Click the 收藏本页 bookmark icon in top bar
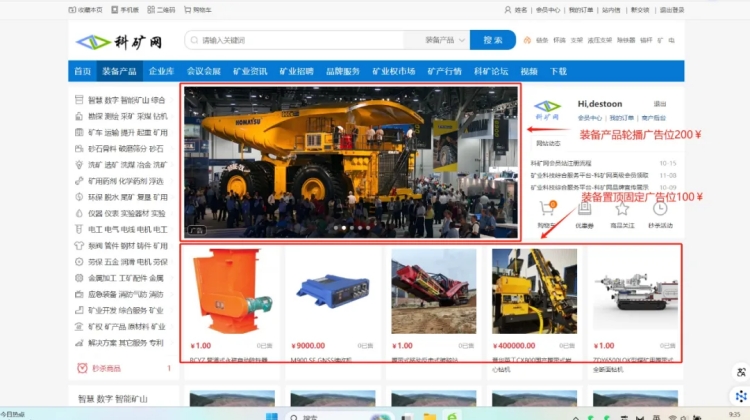The width and height of the screenshot is (750, 420). 71,9
